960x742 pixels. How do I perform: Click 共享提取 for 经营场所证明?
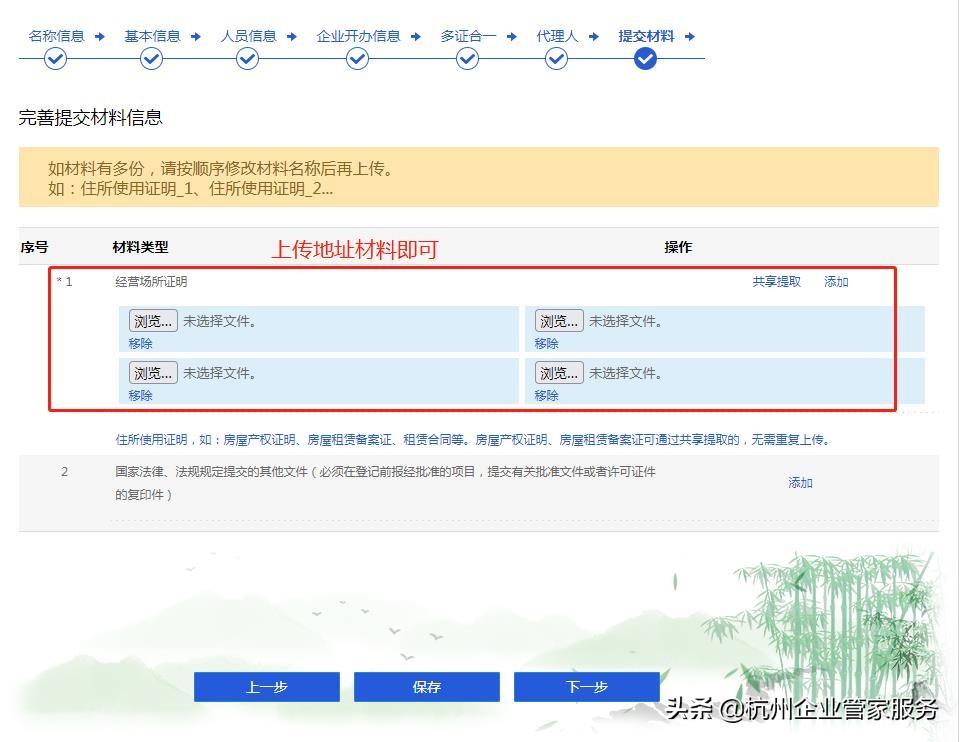pyautogui.click(x=776, y=282)
